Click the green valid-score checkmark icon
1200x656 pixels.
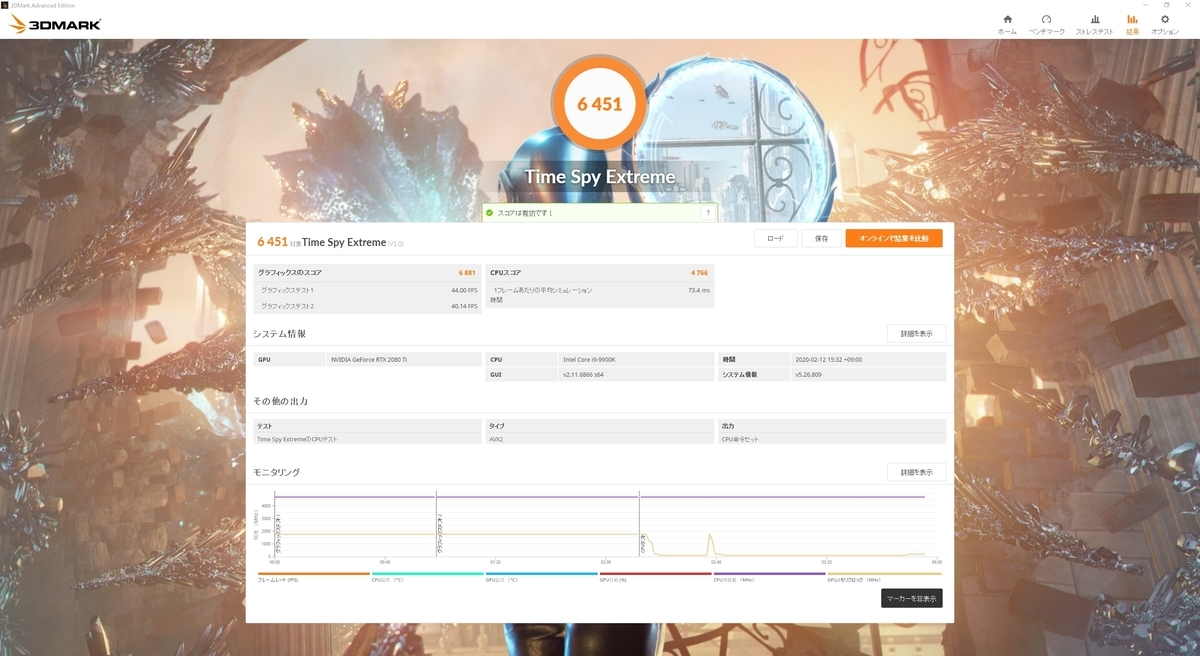pos(489,212)
